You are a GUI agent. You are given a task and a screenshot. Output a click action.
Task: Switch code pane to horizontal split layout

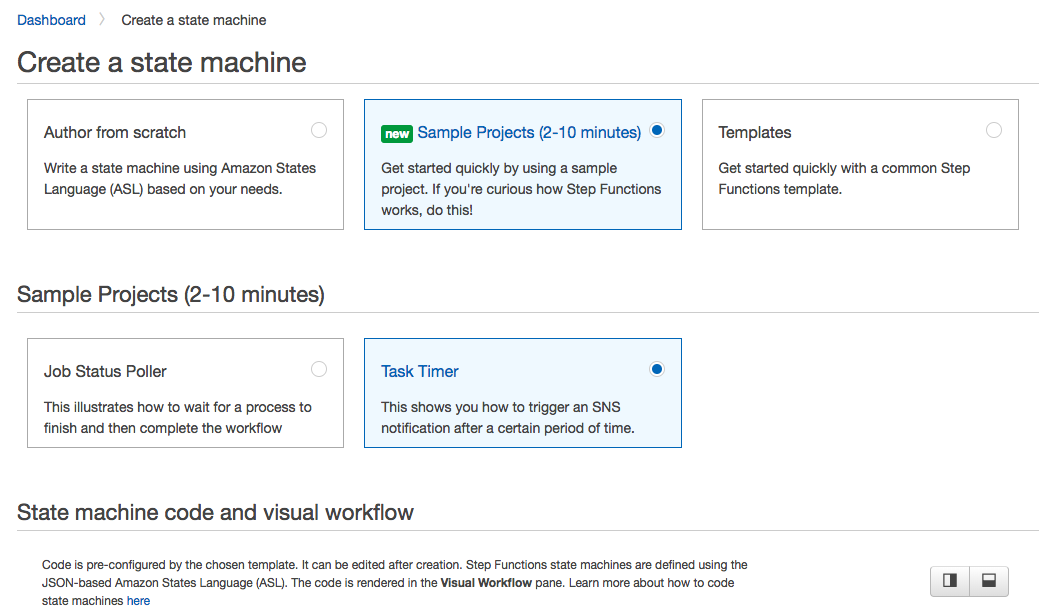pos(988,580)
